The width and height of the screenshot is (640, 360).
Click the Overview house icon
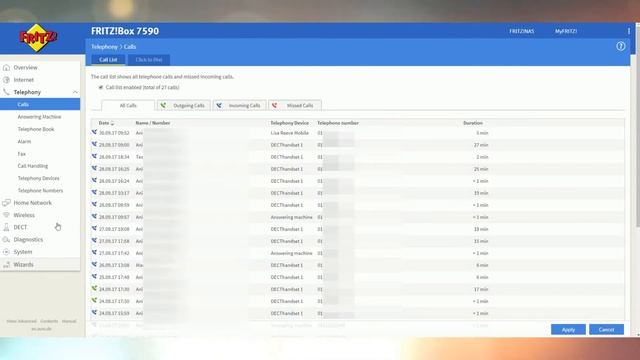6,67
